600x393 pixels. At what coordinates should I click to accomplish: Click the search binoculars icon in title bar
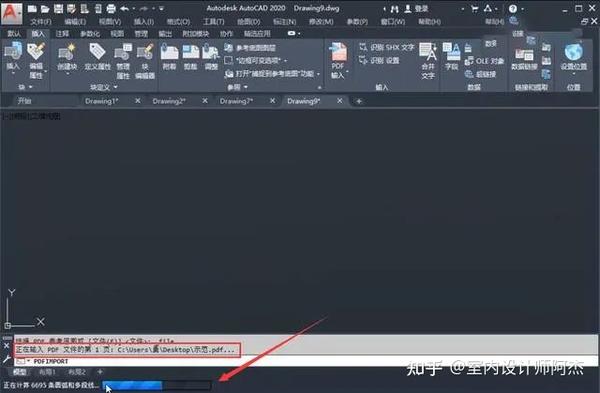coord(395,9)
